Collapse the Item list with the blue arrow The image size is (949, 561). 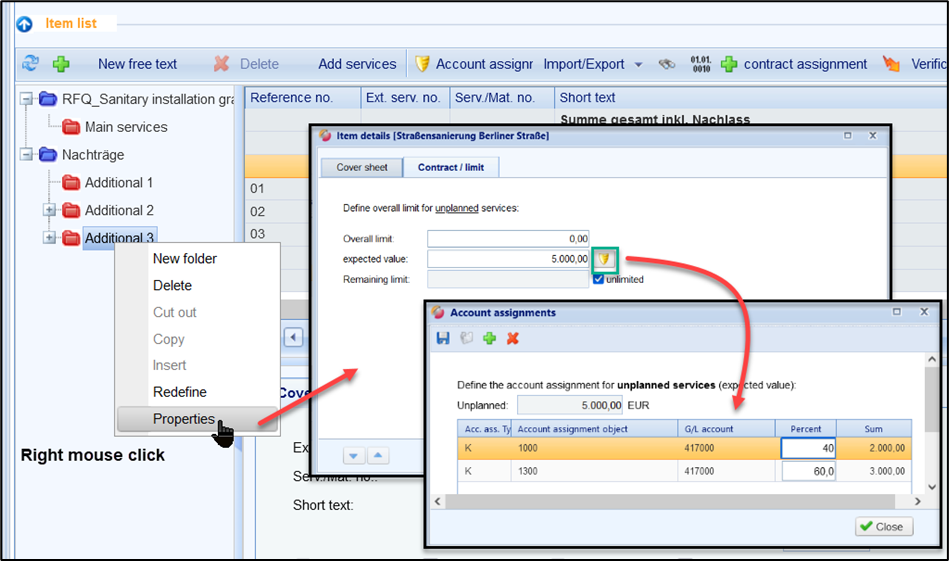[24, 23]
